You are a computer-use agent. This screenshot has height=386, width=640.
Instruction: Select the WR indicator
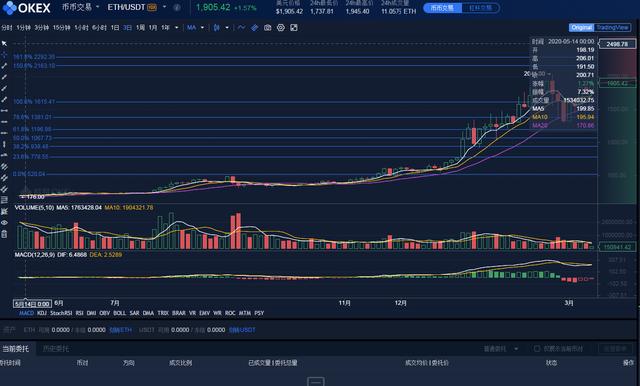tap(217, 313)
